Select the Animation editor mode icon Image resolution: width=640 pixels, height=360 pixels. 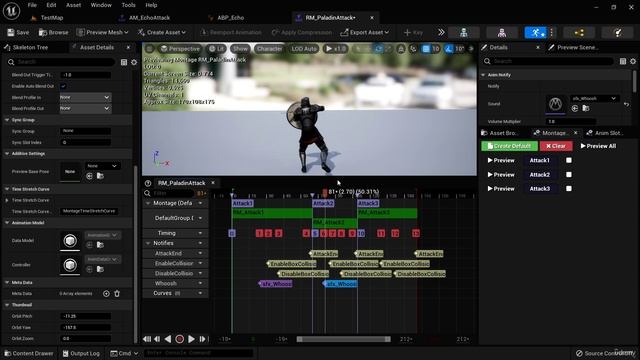click(535, 33)
